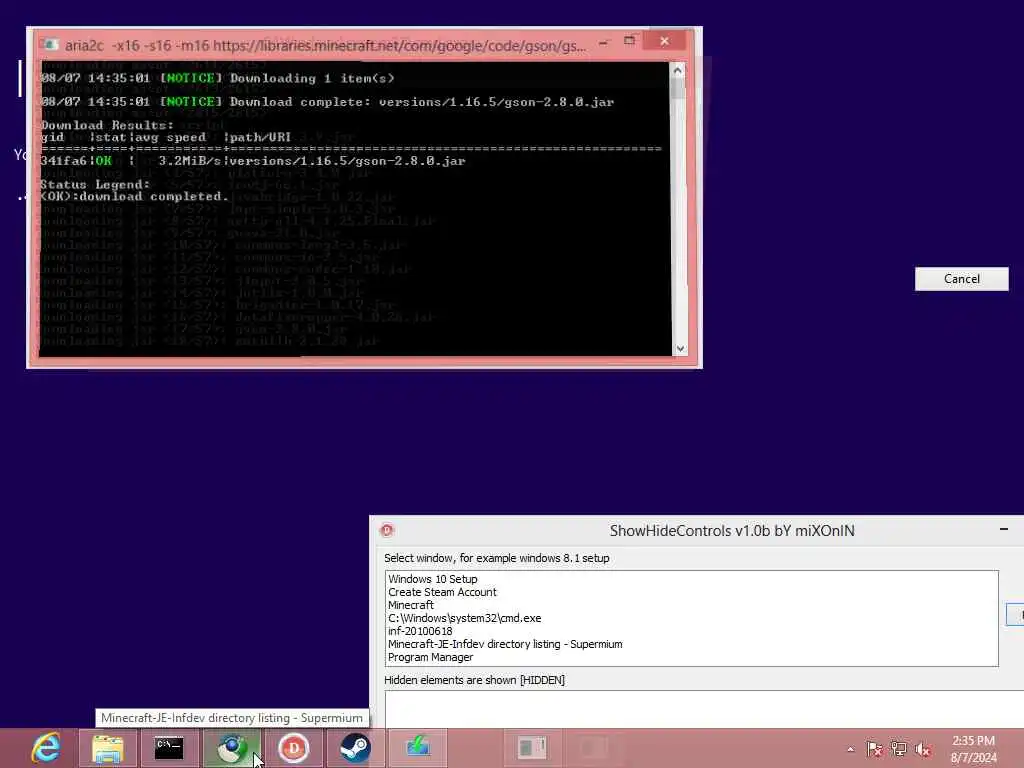Image resolution: width=1024 pixels, height=768 pixels.
Task: Open the clock showing 2:35 PM
Action: [x=973, y=749]
